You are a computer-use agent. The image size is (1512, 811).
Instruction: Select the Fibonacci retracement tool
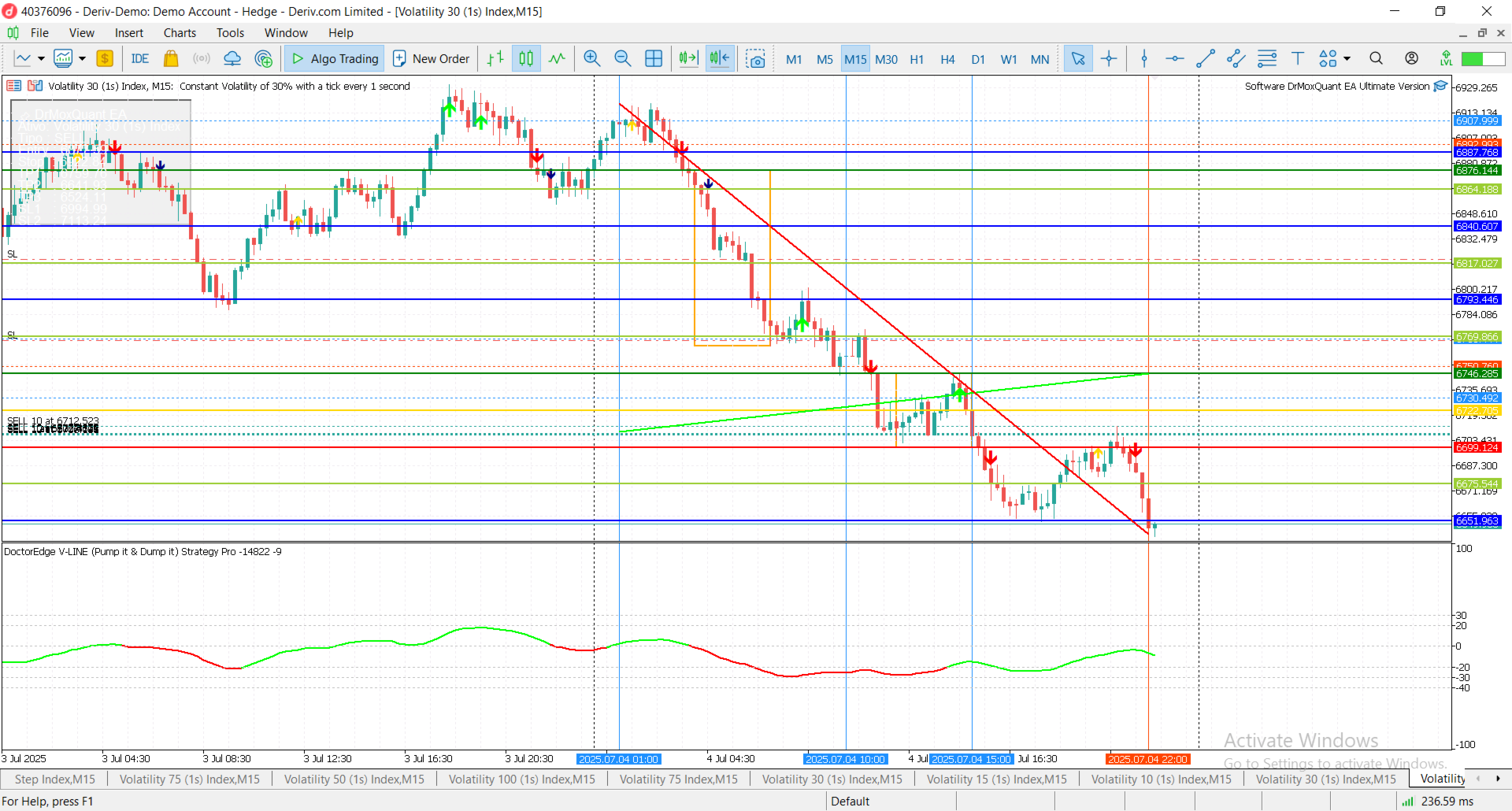[x=1267, y=59]
